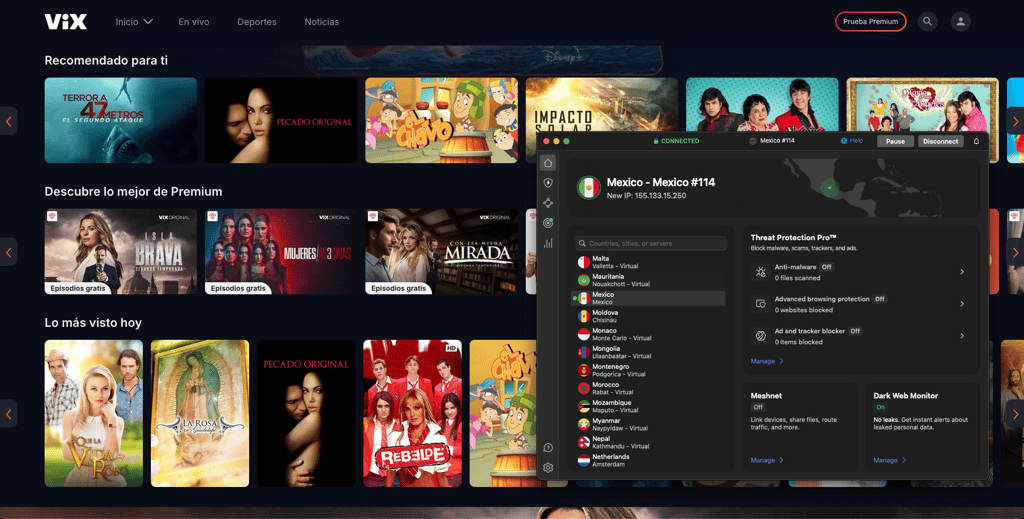Open El Chavo in Recomendado para ti row
This screenshot has height=519, width=1024.
pos(441,120)
